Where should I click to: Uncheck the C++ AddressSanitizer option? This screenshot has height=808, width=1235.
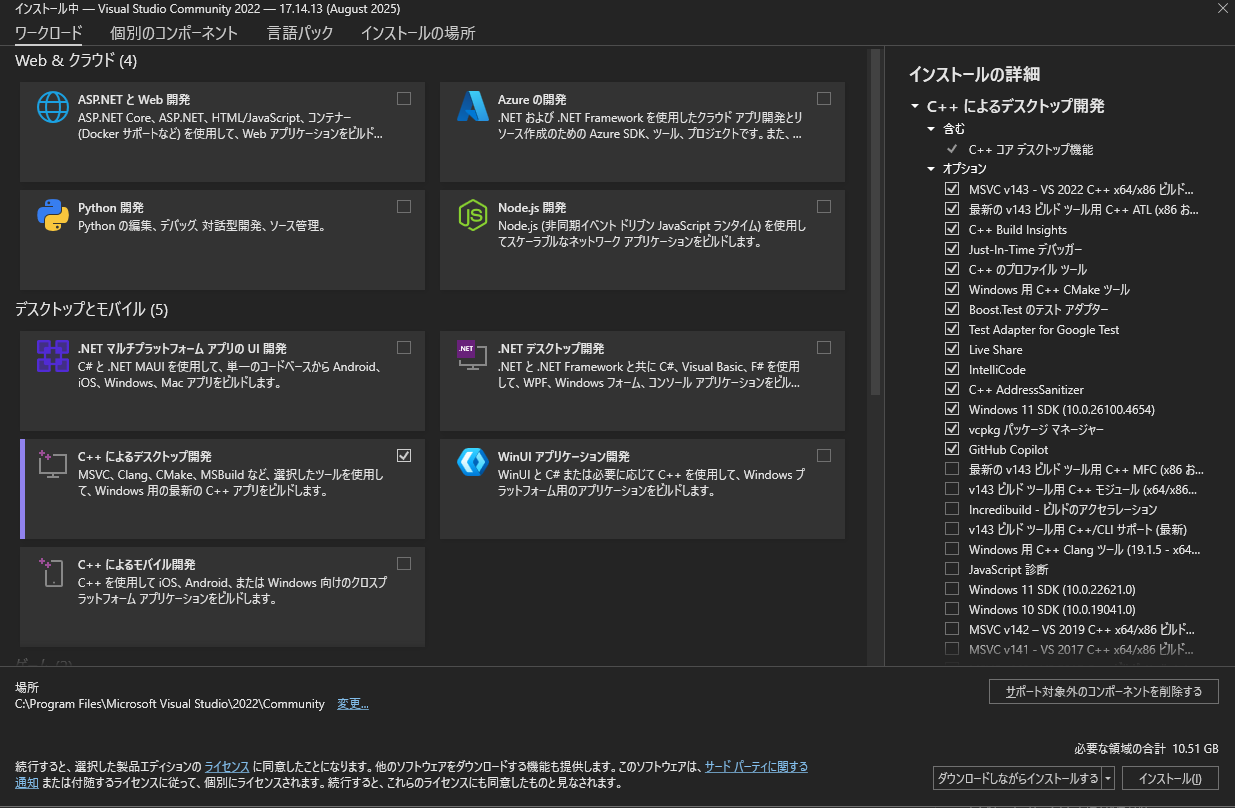[952, 389]
